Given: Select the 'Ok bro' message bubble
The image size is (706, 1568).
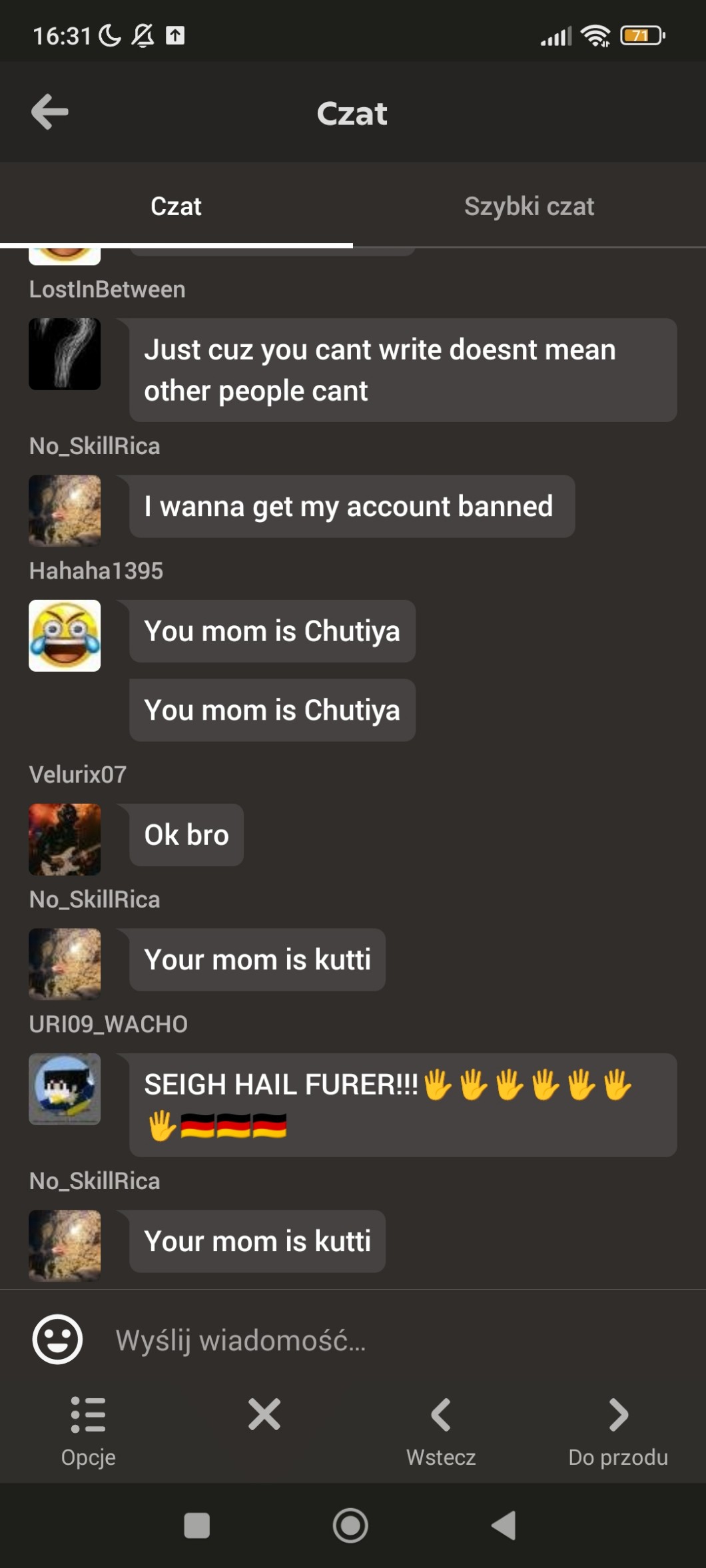Looking at the screenshot, I should click(186, 835).
